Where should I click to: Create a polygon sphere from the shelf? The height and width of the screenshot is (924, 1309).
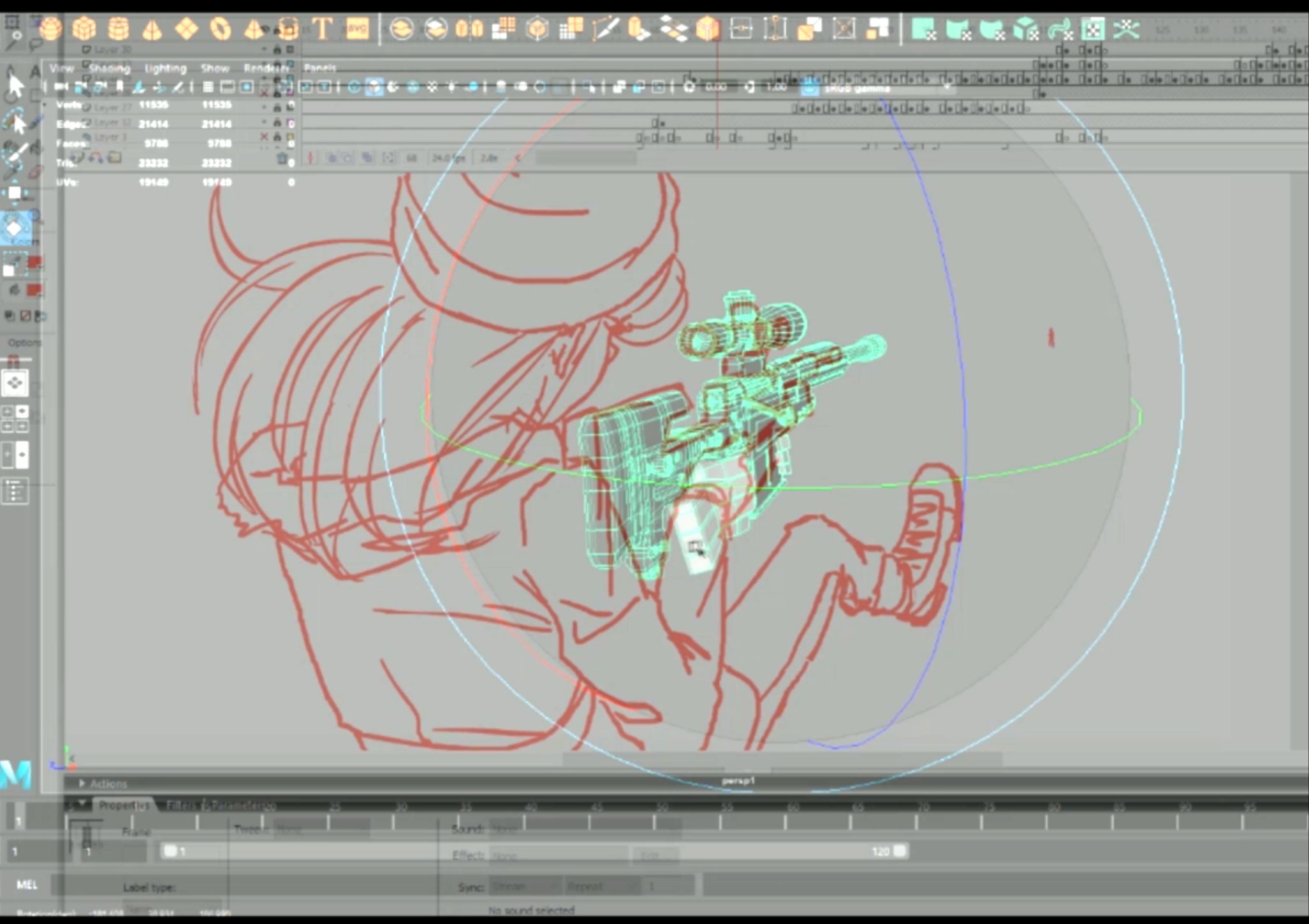tap(50, 29)
